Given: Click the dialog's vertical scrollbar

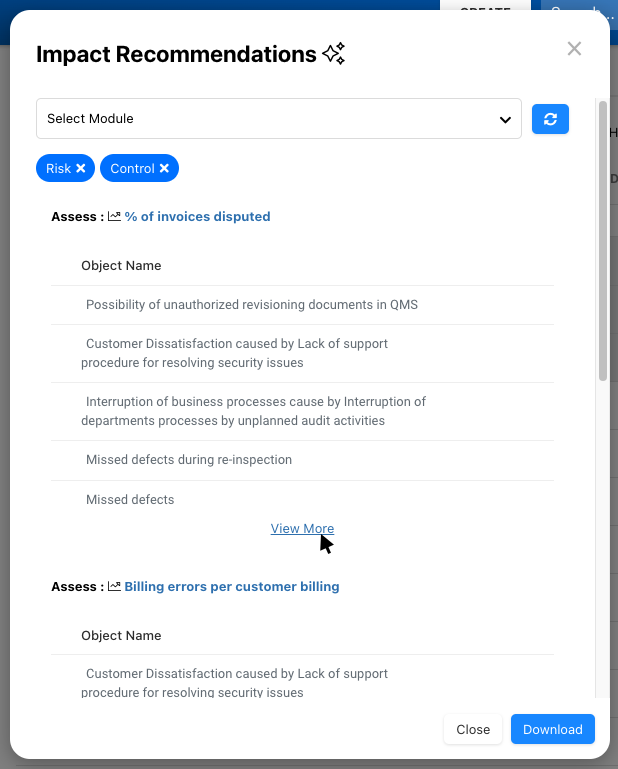Looking at the screenshot, I should (602, 240).
